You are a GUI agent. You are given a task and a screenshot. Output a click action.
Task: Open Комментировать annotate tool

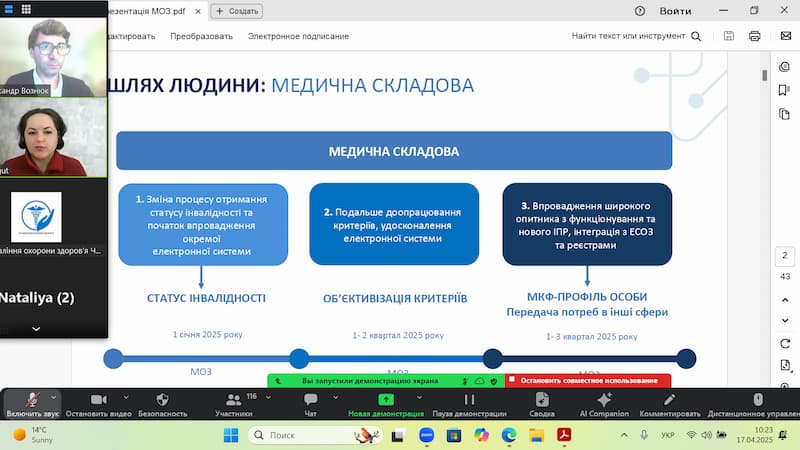tap(669, 404)
